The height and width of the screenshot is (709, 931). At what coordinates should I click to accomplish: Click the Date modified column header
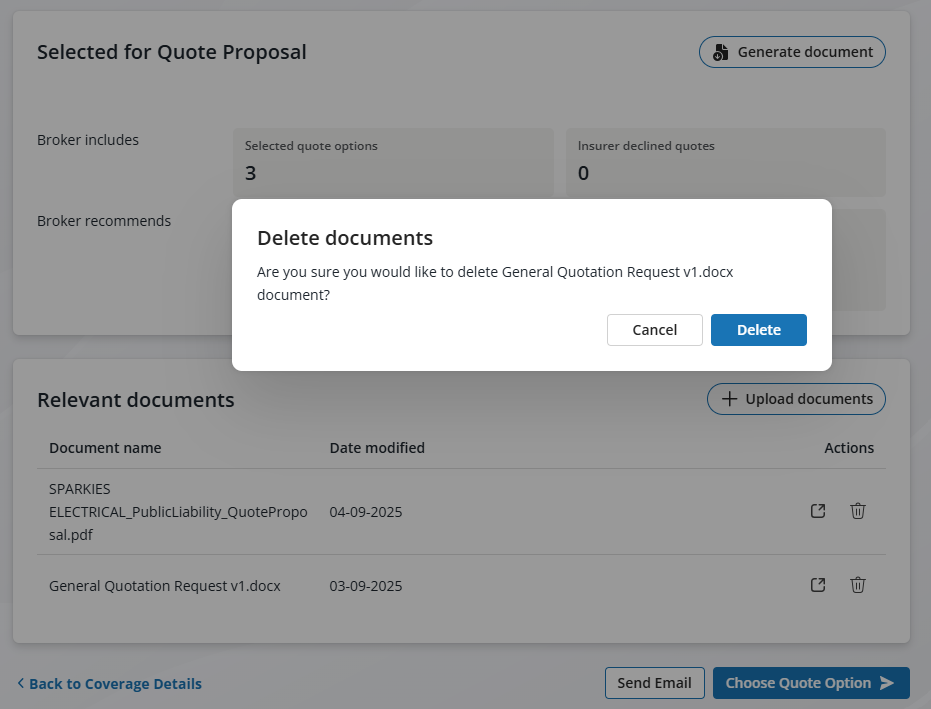pos(377,448)
